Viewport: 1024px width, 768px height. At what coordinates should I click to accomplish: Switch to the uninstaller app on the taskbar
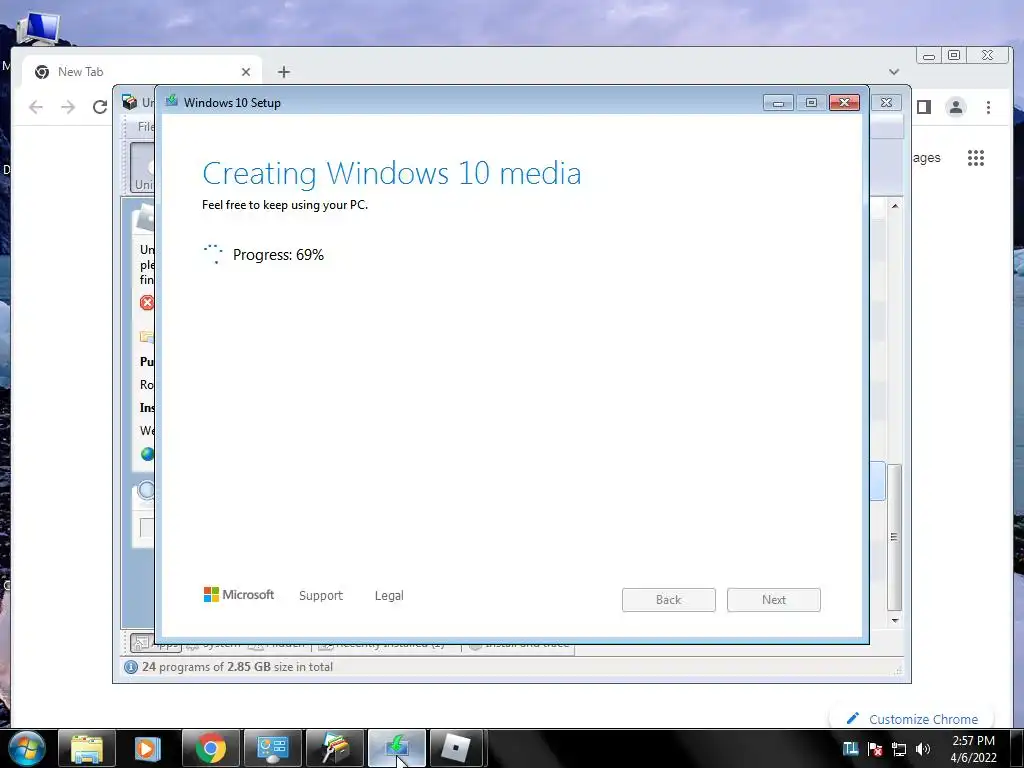[x=334, y=748]
